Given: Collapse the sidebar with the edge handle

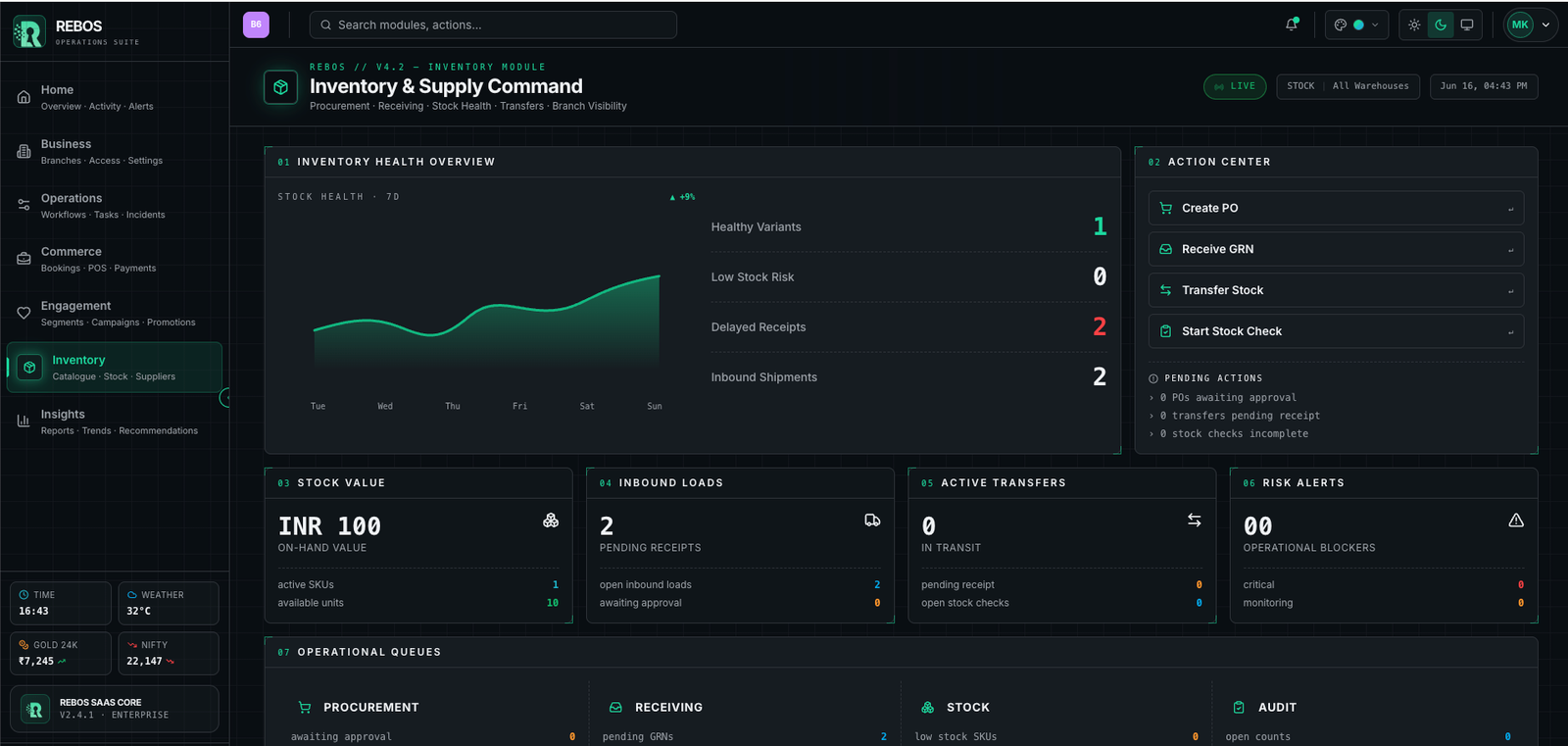Looking at the screenshot, I should [224, 397].
